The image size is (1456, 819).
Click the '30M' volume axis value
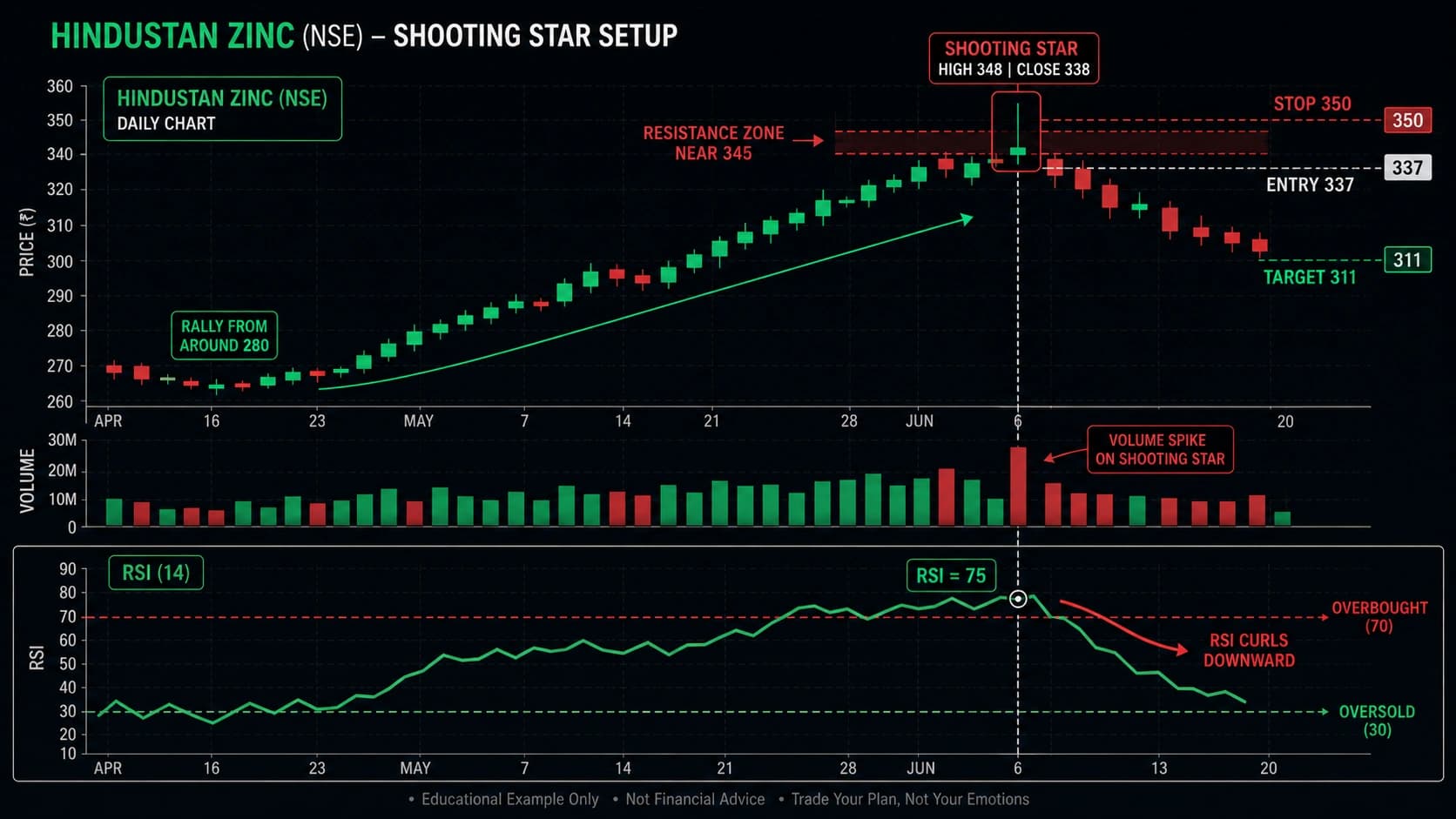(x=62, y=440)
